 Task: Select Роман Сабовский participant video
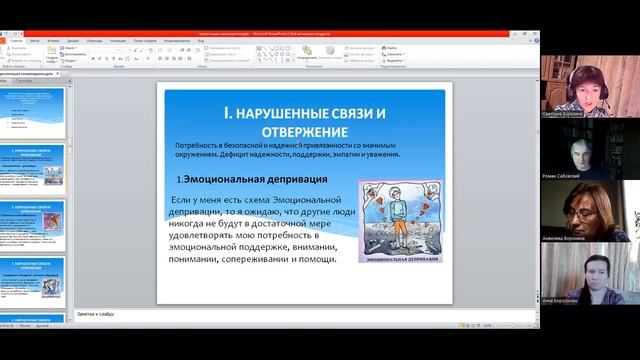590,149
